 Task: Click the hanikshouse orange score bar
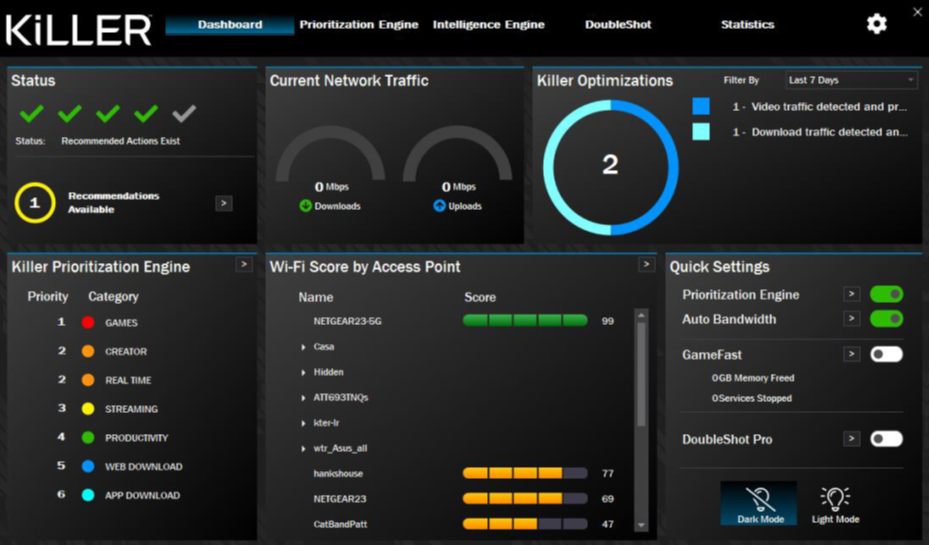(x=525, y=473)
